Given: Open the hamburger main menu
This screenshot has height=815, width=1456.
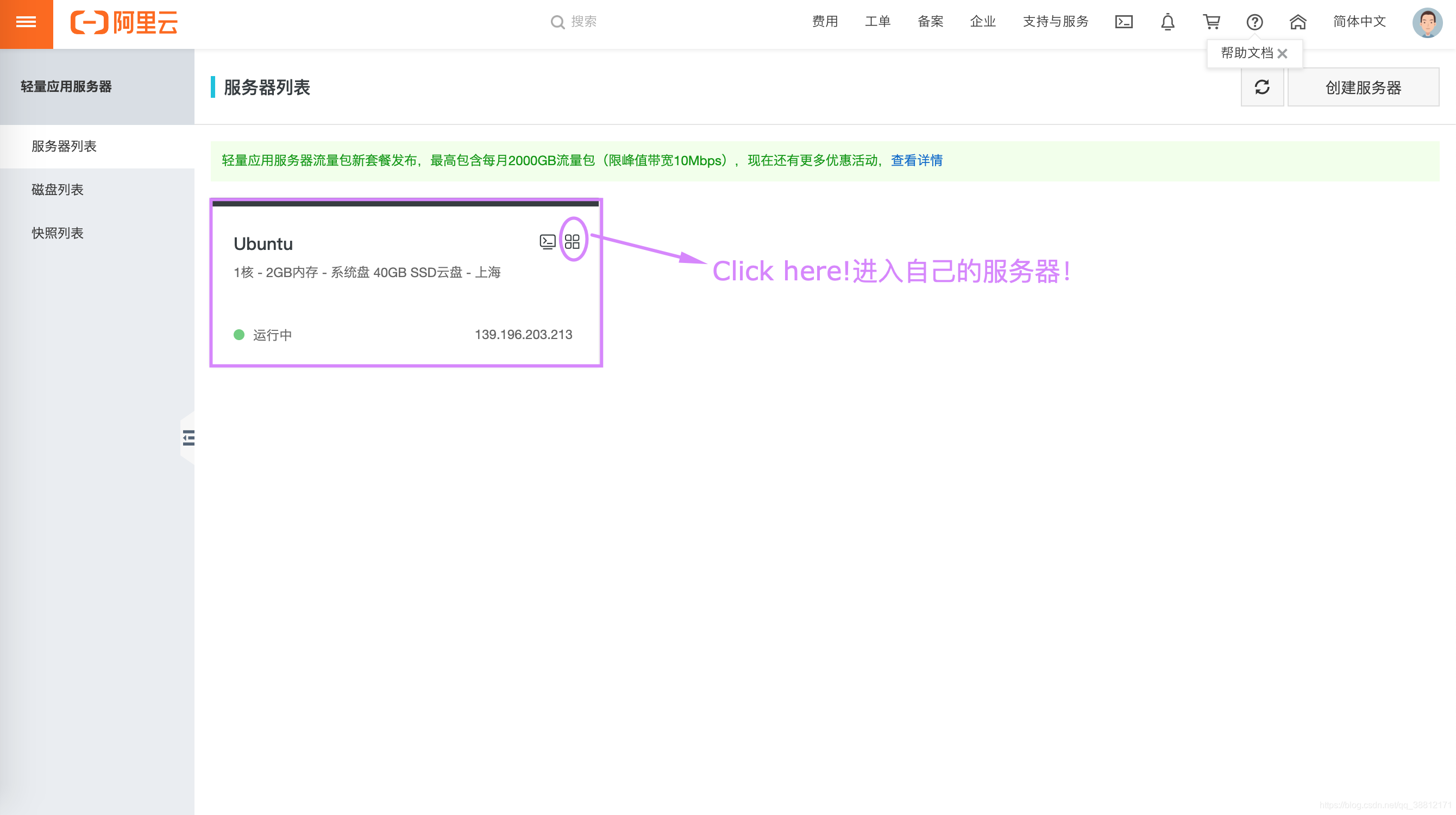Looking at the screenshot, I should click(x=26, y=23).
